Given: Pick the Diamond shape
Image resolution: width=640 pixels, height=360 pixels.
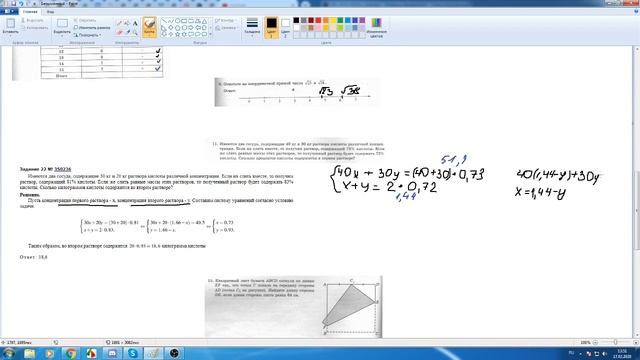Looking at the screenshot, I should tap(171, 27).
